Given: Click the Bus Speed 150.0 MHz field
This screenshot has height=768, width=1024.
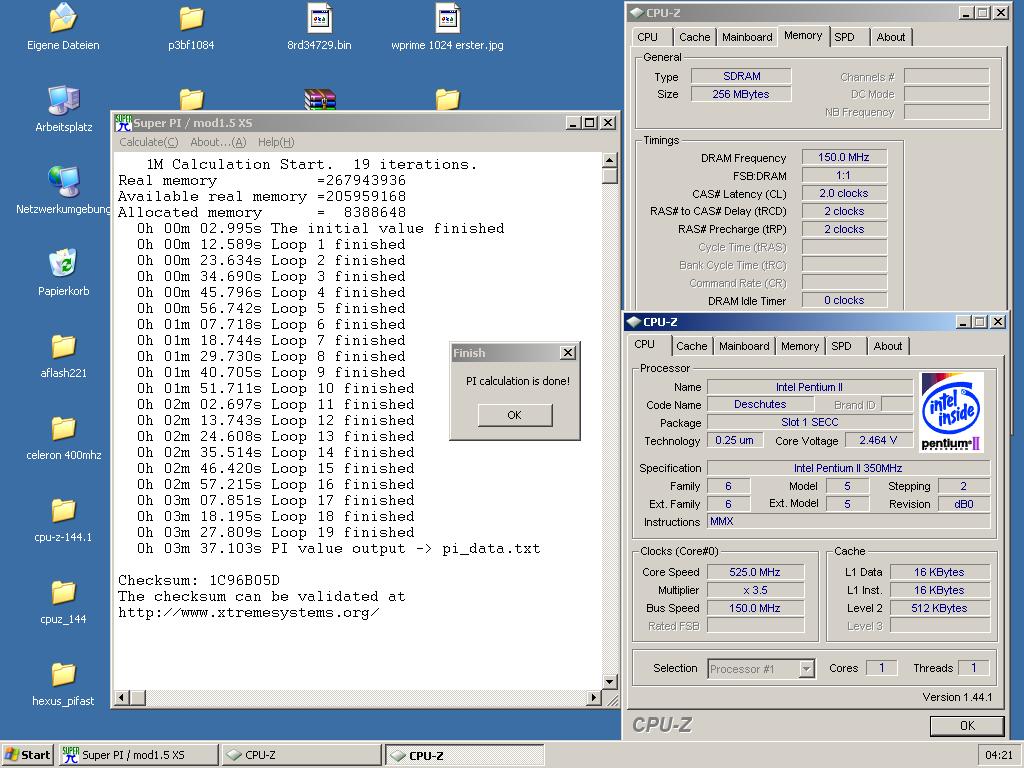Looking at the screenshot, I should tap(755, 608).
